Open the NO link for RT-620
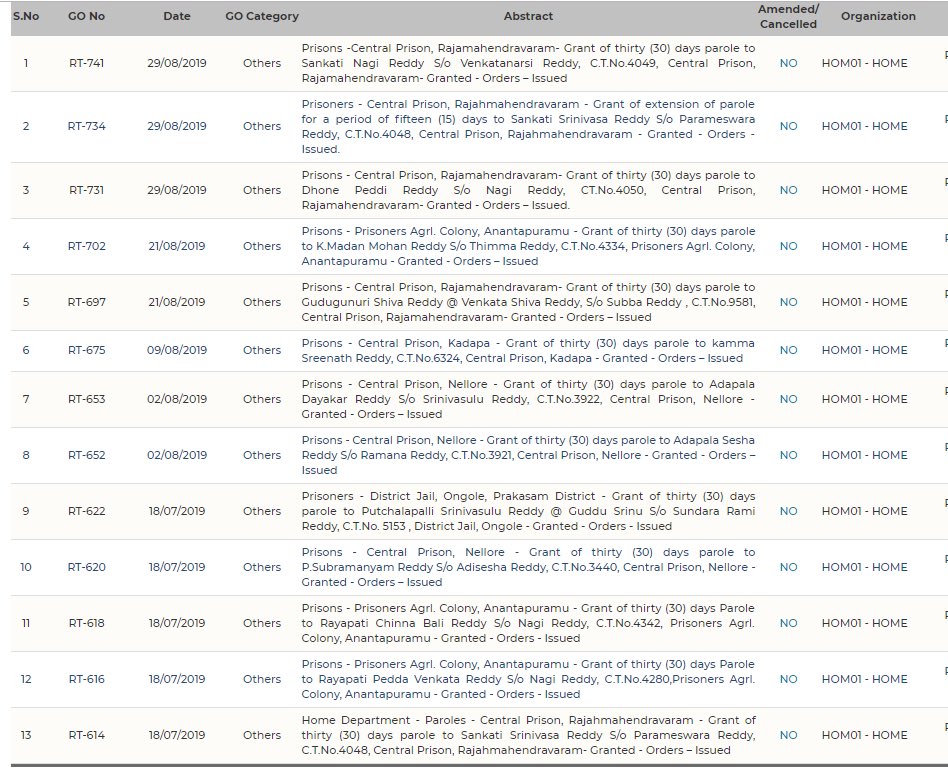This screenshot has height=776, width=948. click(788, 567)
